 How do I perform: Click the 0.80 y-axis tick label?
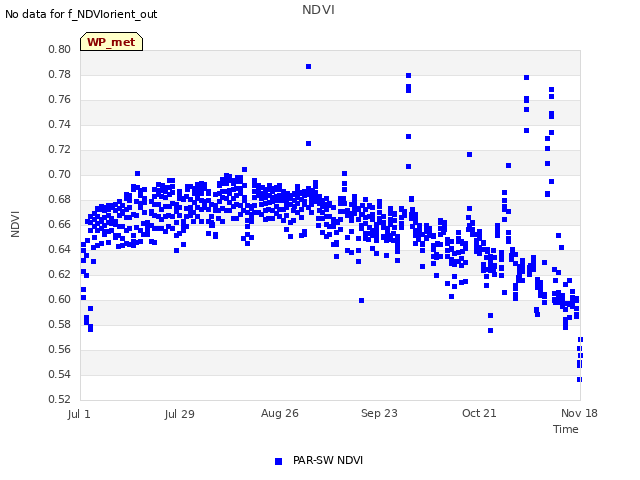tap(59, 49)
